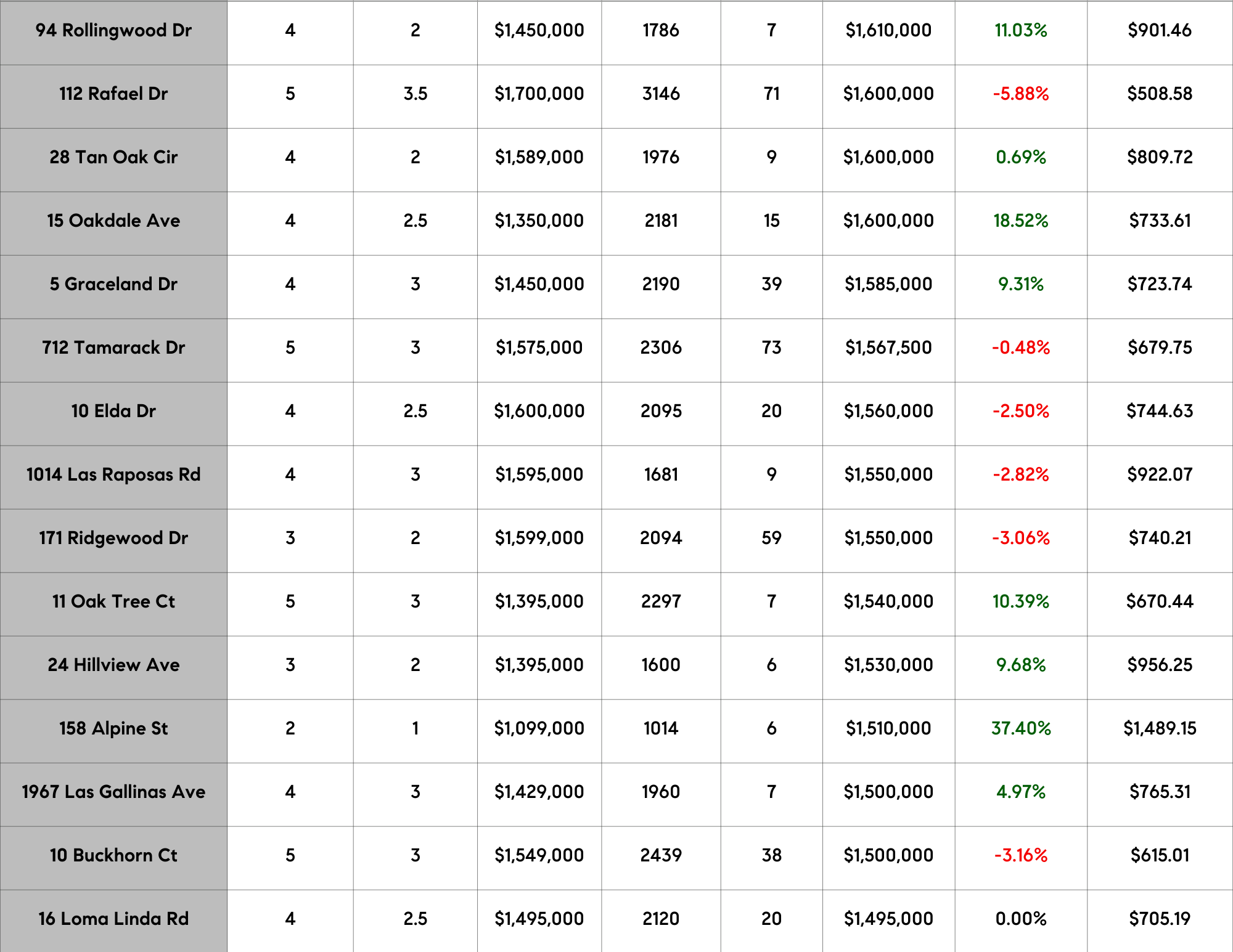Click the 37.40% percentage cell
The width and height of the screenshot is (1233, 952).
pos(1020,729)
